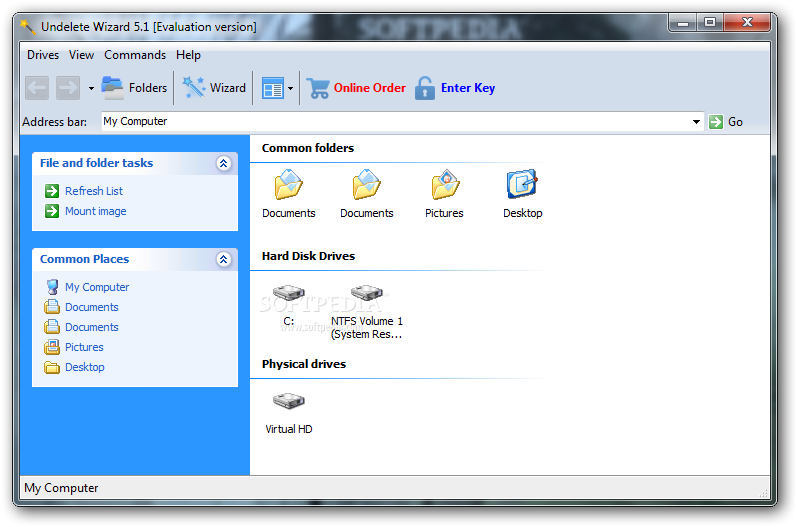Click the Back navigation arrow
This screenshot has height=527, width=798.
pos(37,88)
